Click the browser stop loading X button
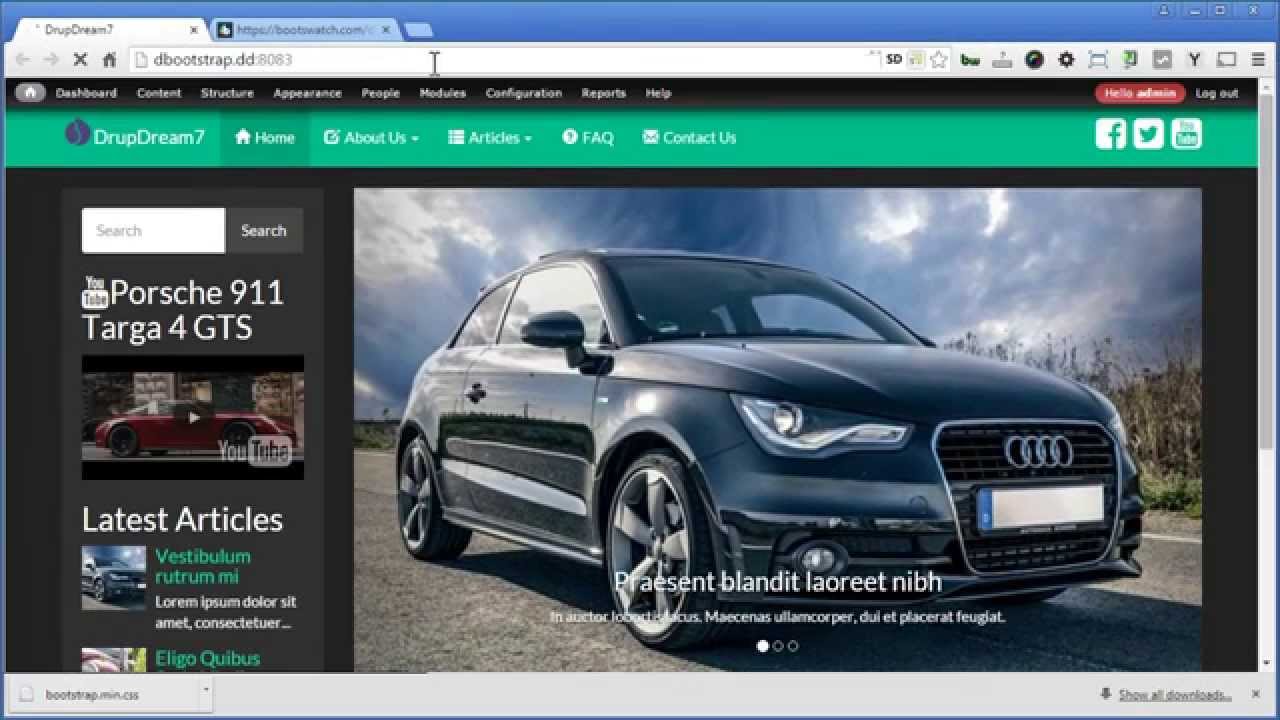Screen dimensions: 1280x720 pyautogui.click(x=80, y=60)
